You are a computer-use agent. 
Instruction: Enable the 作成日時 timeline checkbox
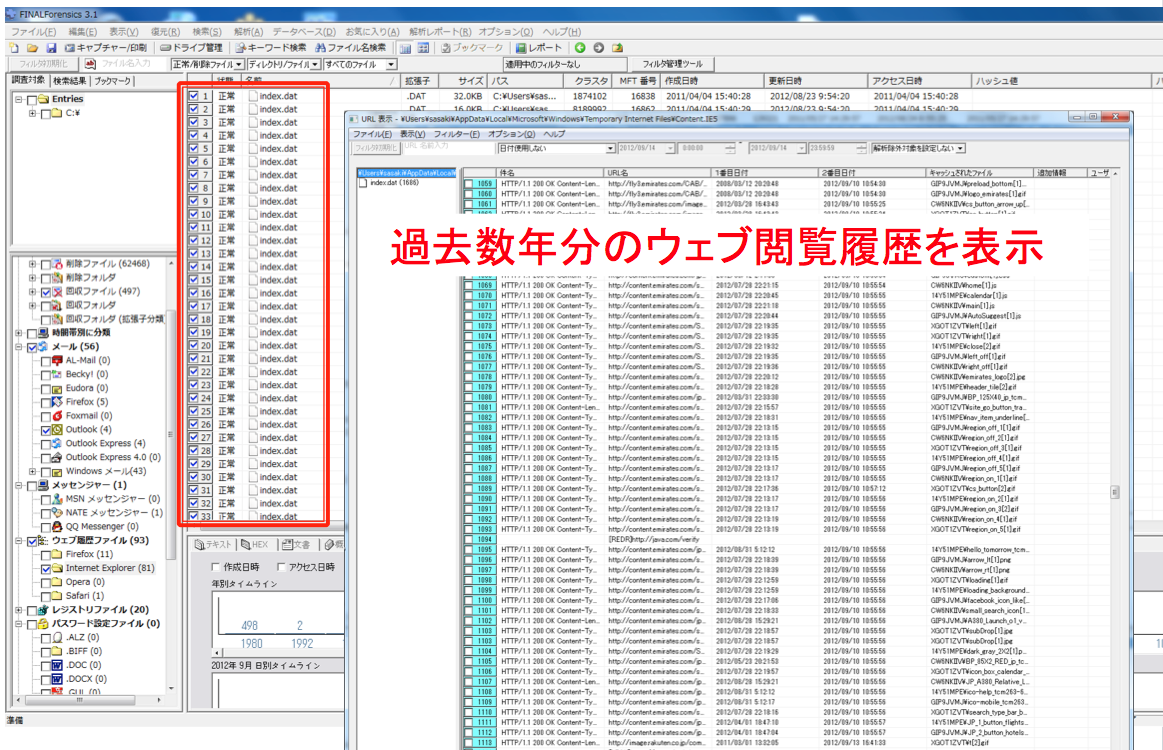pyautogui.click(x=215, y=567)
